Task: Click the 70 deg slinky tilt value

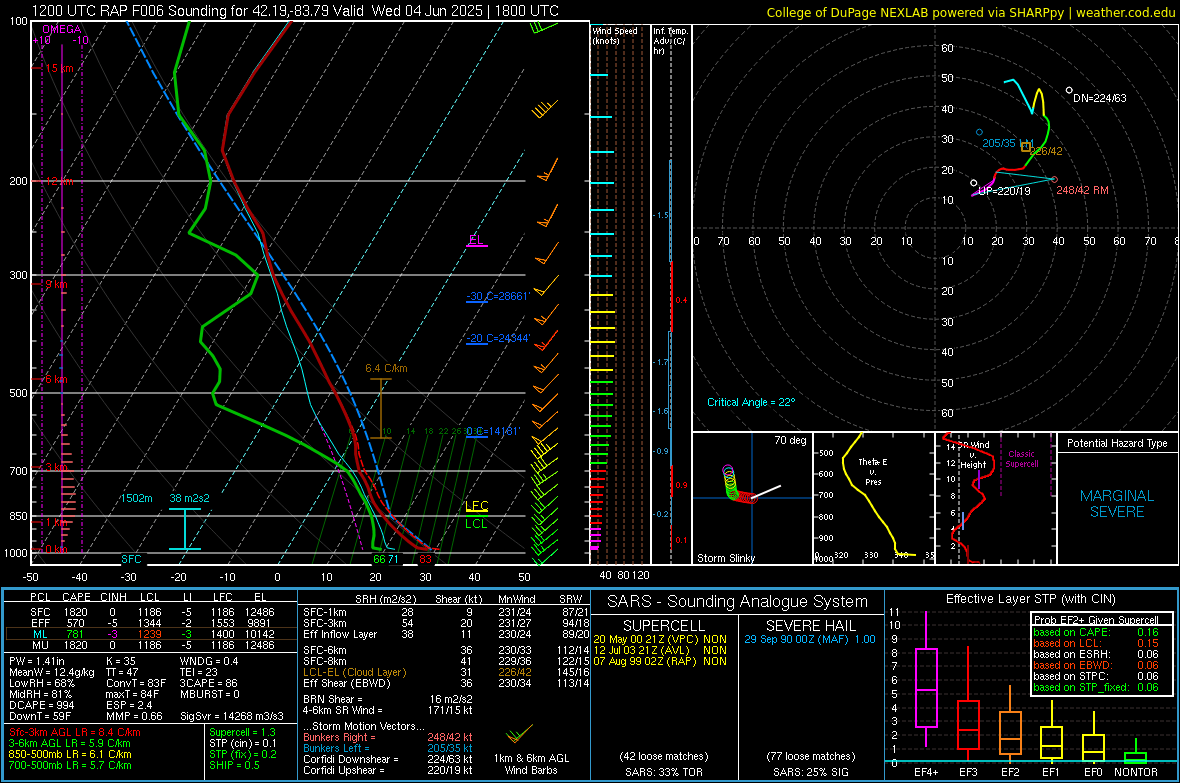Action: click(790, 440)
